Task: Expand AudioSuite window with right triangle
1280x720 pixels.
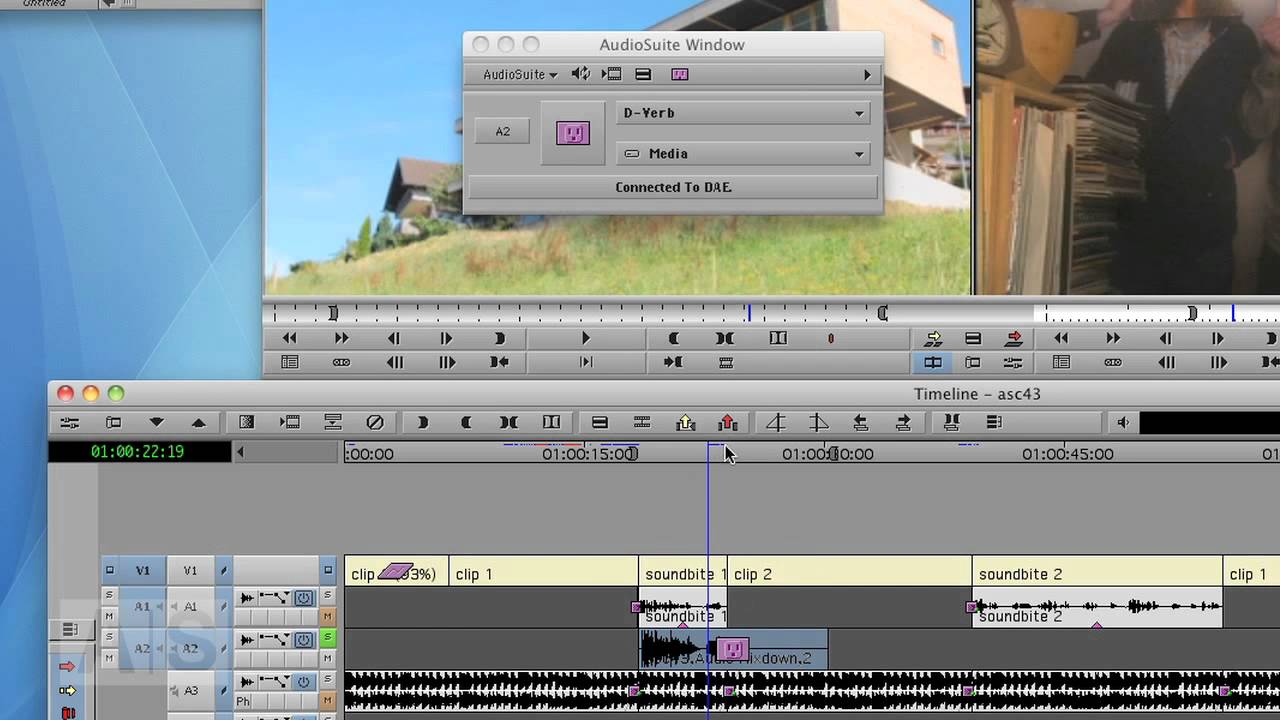Action: click(x=867, y=74)
